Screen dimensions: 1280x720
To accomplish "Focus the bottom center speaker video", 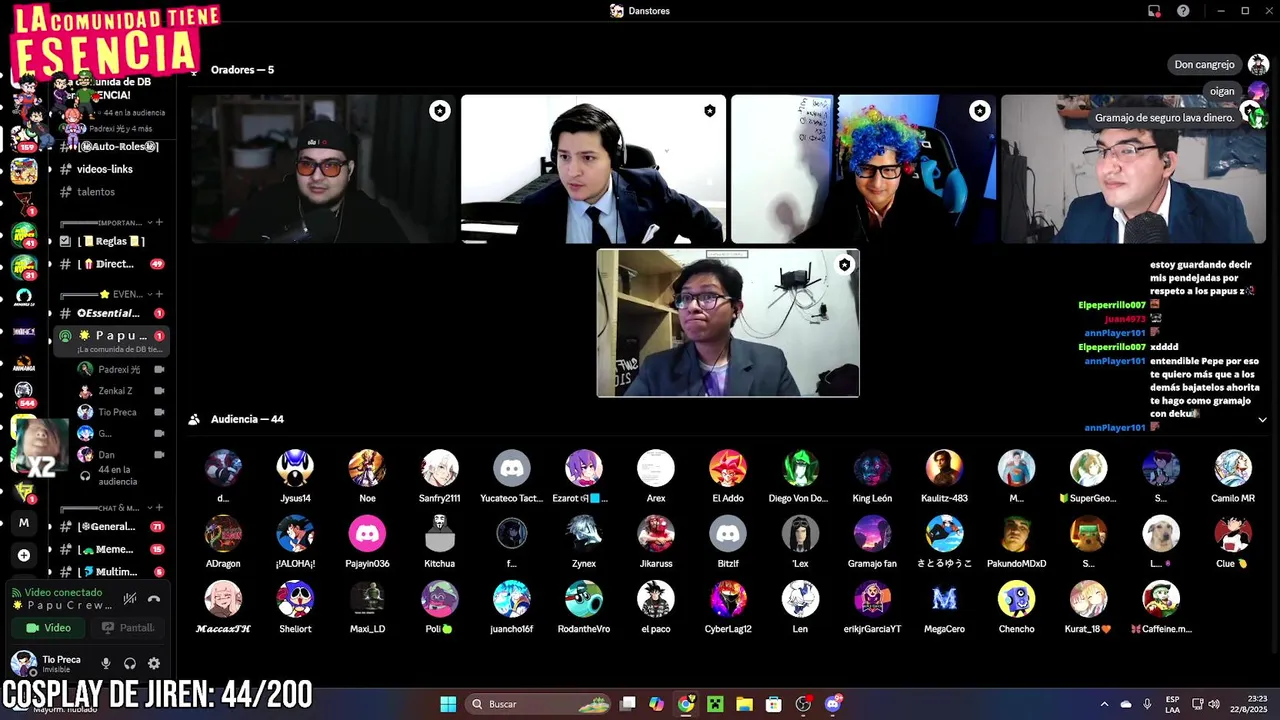I will [728, 323].
